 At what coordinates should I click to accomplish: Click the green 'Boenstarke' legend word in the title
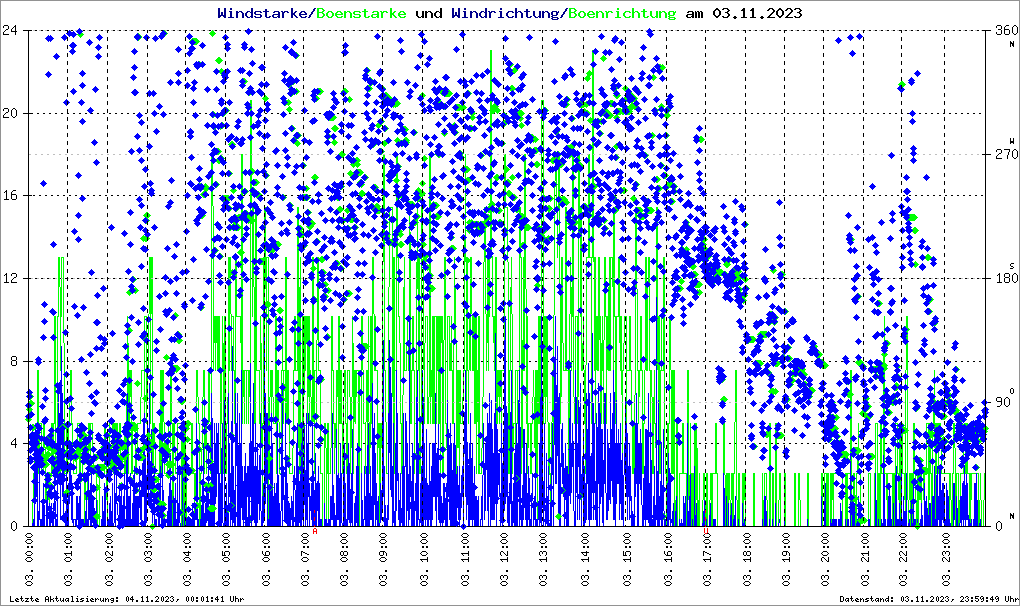click(x=361, y=13)
